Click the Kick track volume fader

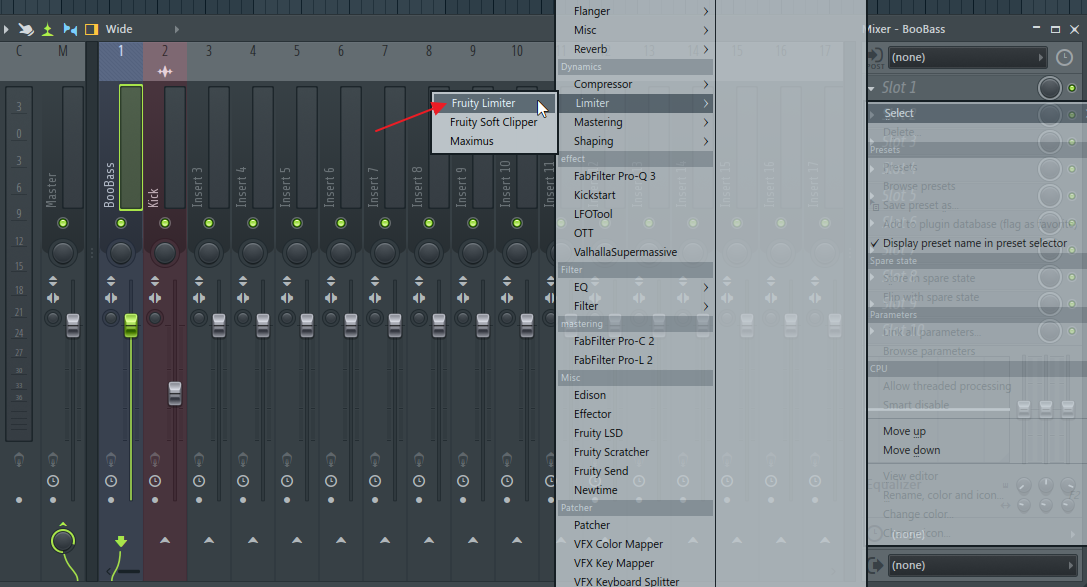click(x=175, y=393)
